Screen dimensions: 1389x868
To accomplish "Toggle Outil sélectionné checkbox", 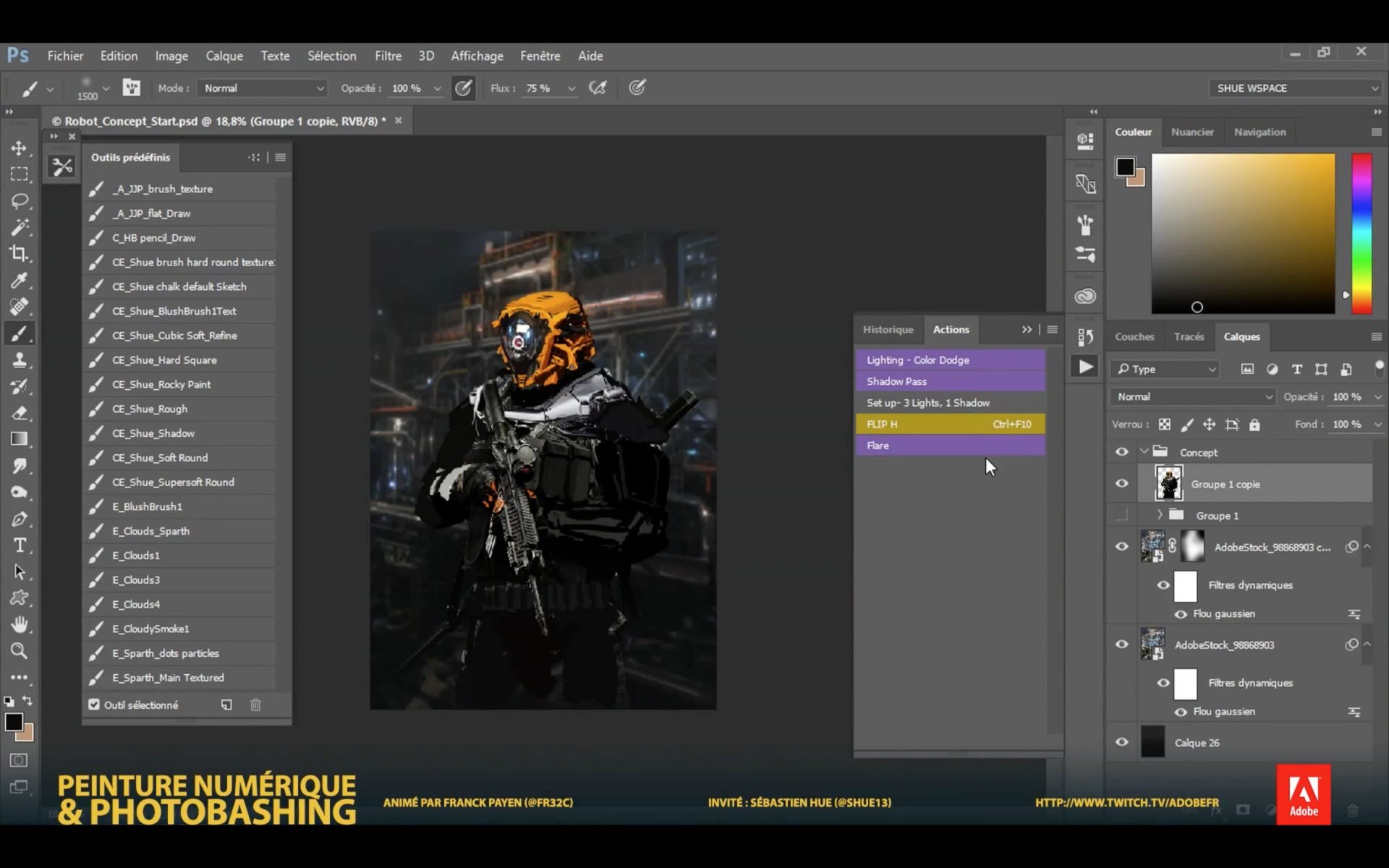I will [x=94, y=705].
